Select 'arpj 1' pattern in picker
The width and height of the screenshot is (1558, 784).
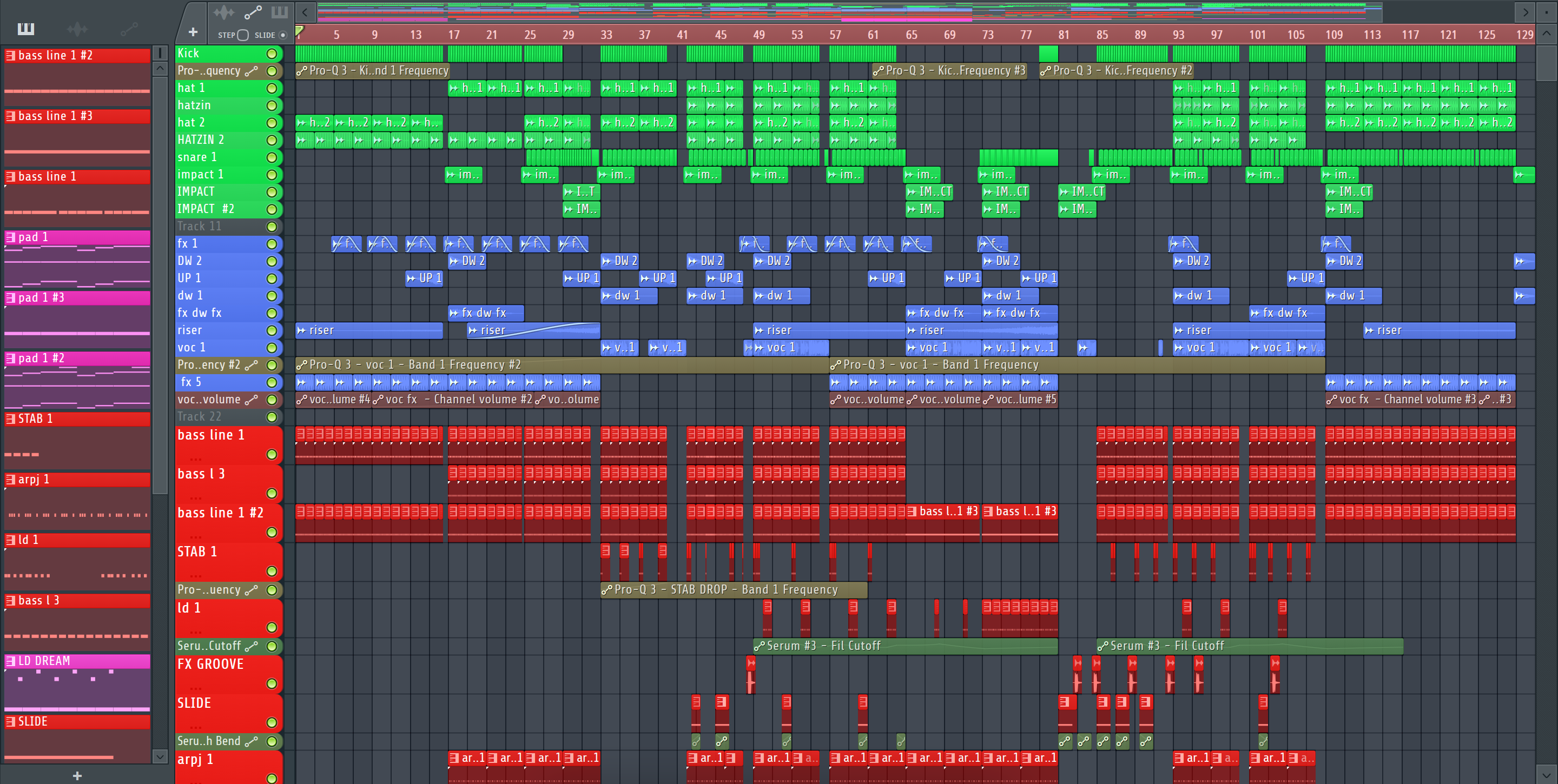(77, 480)
